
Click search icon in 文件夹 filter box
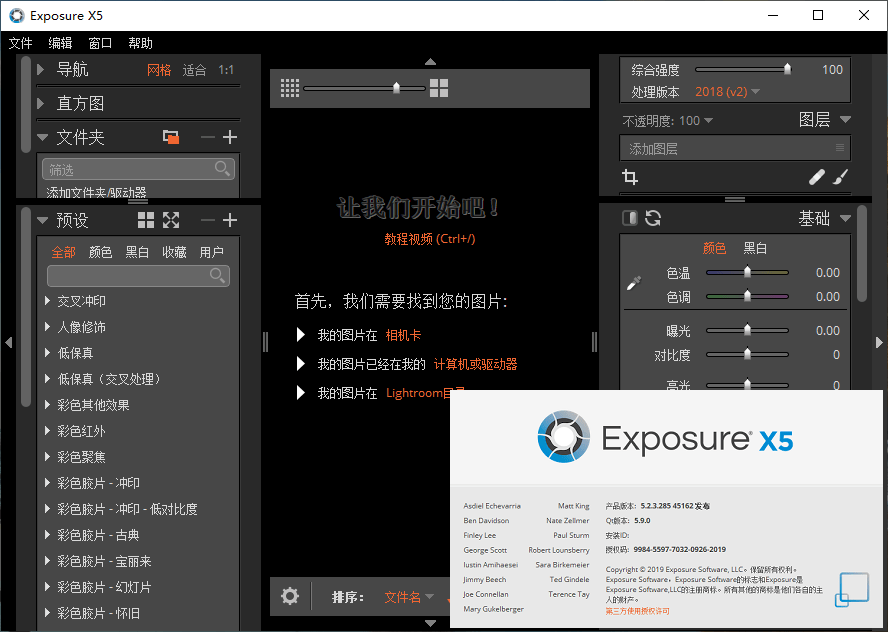click(x=223, y=168)
